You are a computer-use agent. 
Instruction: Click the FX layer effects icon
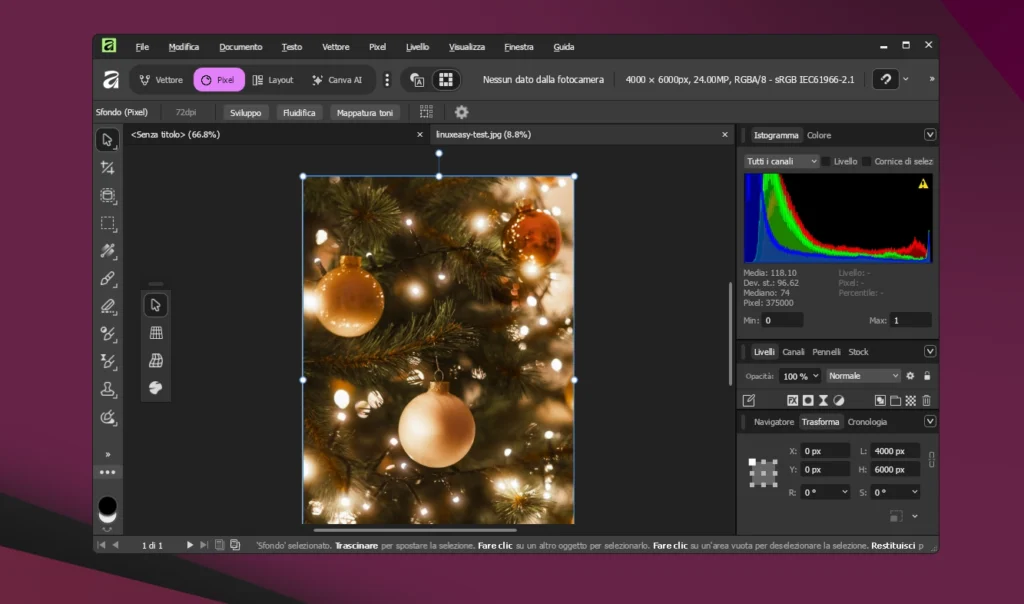click(x=793, y=400)
